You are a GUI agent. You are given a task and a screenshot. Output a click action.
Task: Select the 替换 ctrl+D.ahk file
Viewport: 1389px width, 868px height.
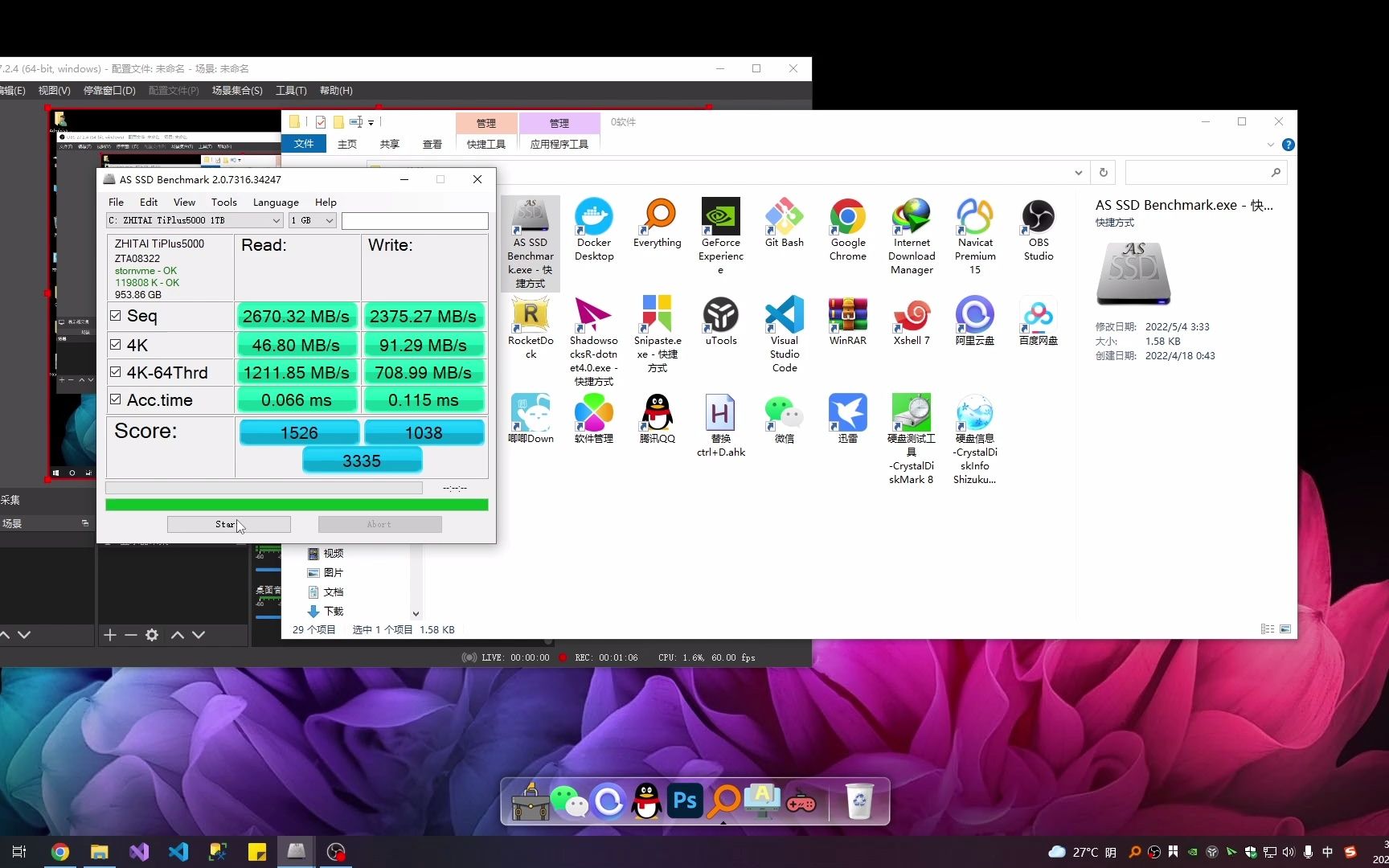point(721,426)
